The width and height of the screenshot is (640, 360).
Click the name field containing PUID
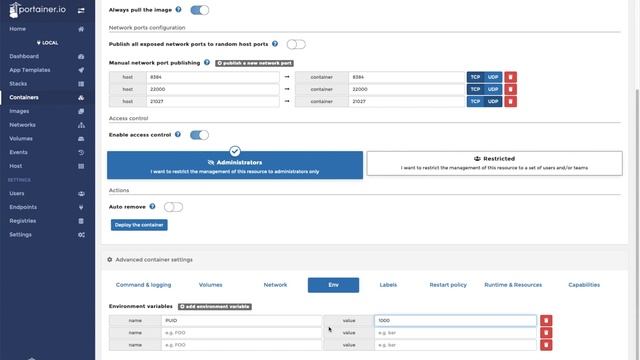pos(242,321)
